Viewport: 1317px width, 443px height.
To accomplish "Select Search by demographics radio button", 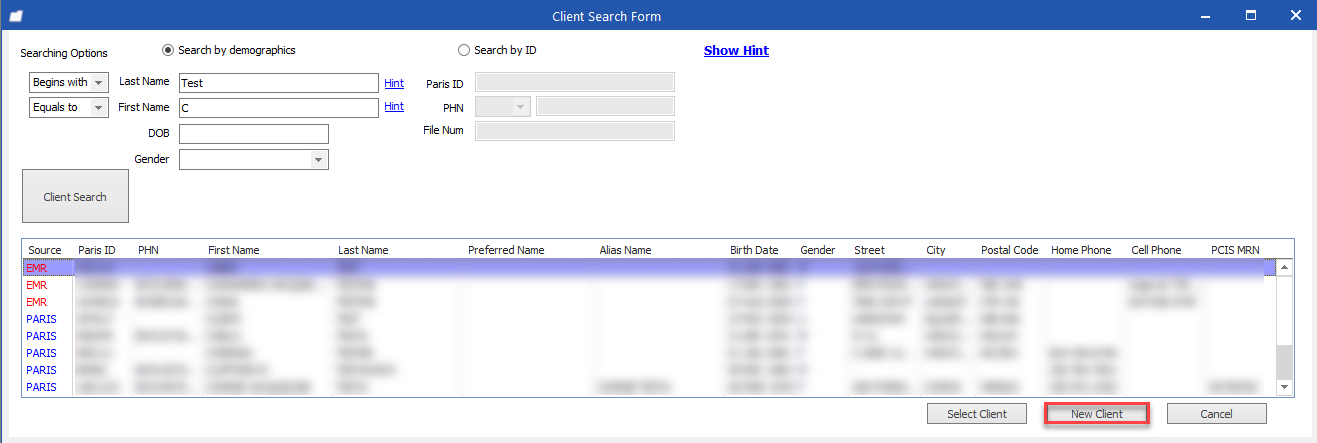I will 168,50.
